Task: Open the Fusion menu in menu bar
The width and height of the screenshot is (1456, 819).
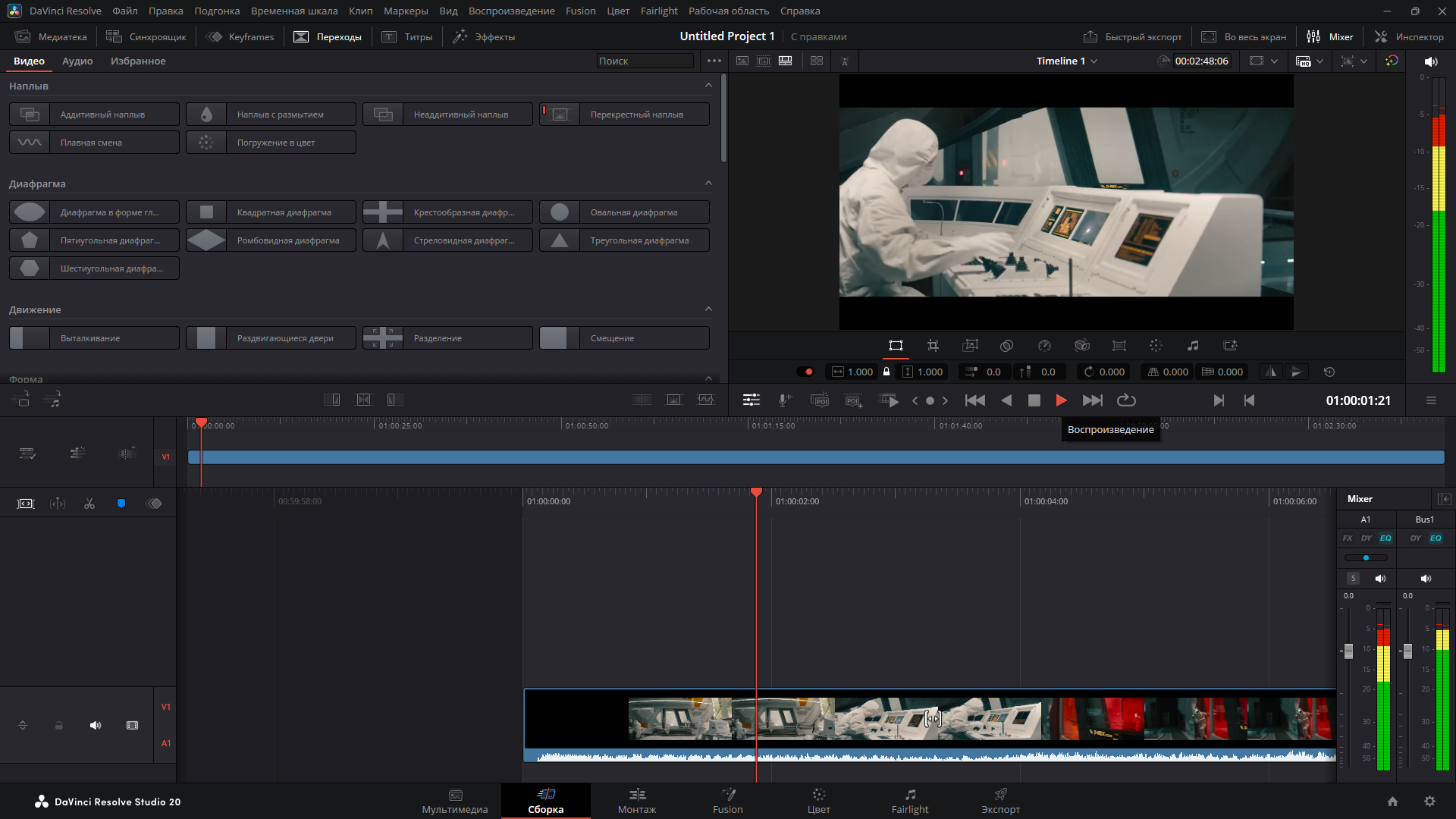Action: 580,11
